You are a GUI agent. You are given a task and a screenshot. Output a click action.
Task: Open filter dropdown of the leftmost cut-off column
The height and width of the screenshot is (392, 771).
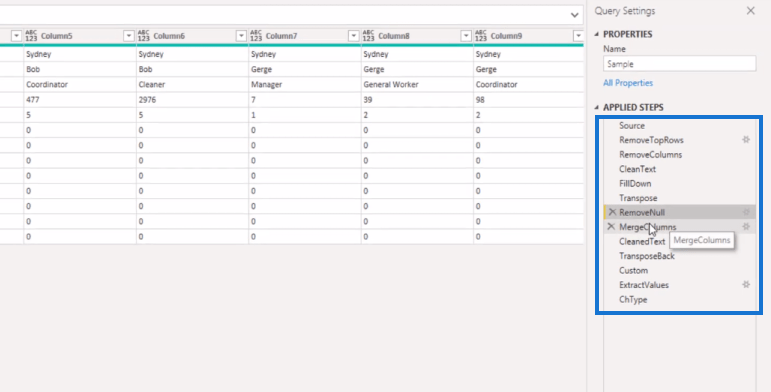[x=16, y=36]
